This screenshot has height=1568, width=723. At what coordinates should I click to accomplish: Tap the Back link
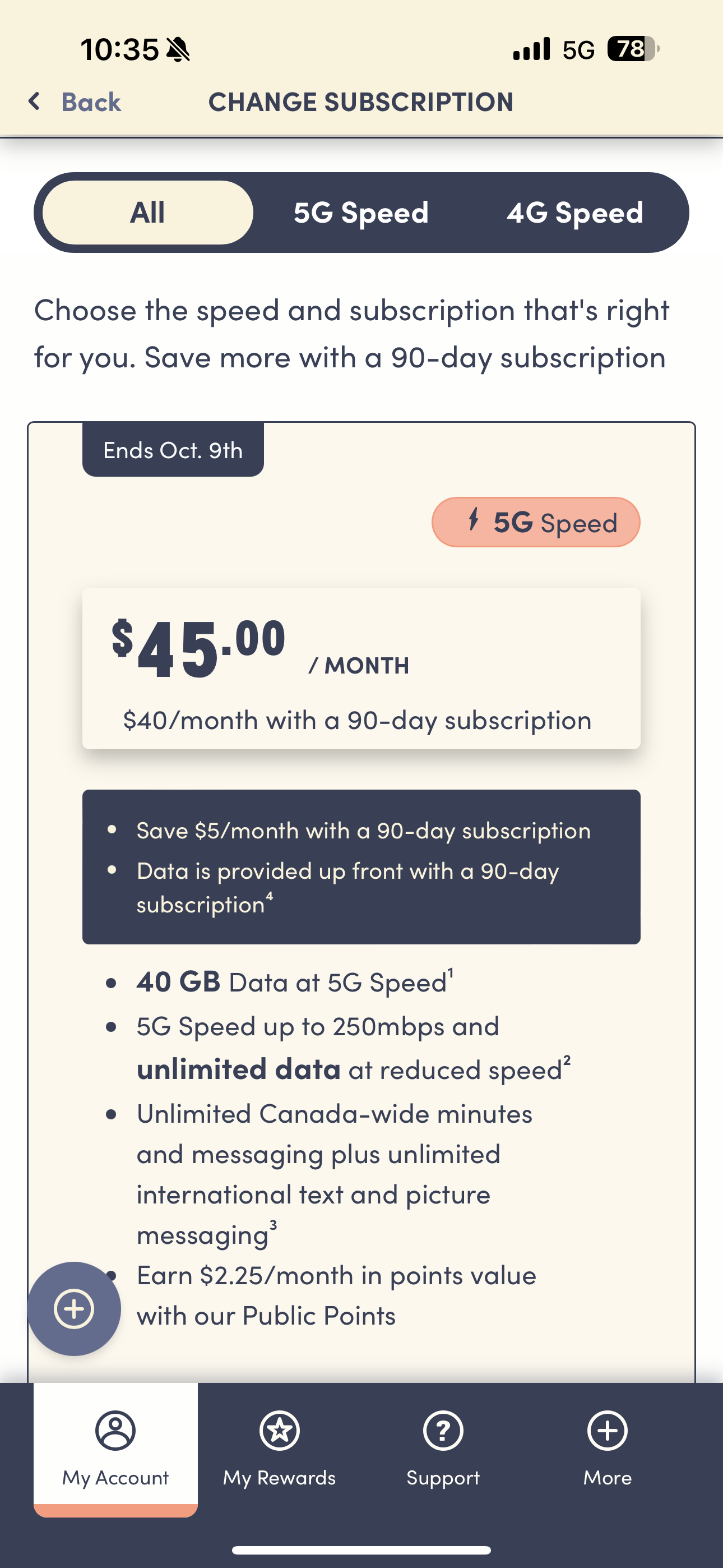tap(91, 102)
